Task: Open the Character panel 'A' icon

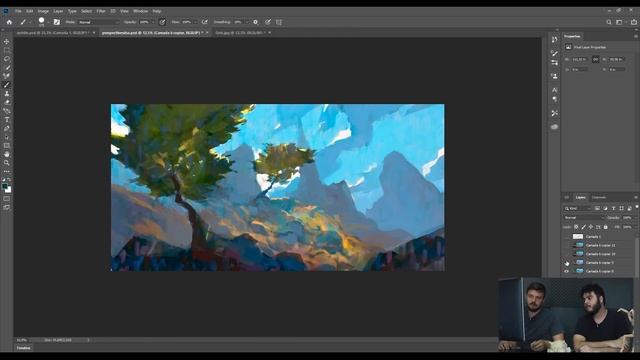Action: coord(554,90)
